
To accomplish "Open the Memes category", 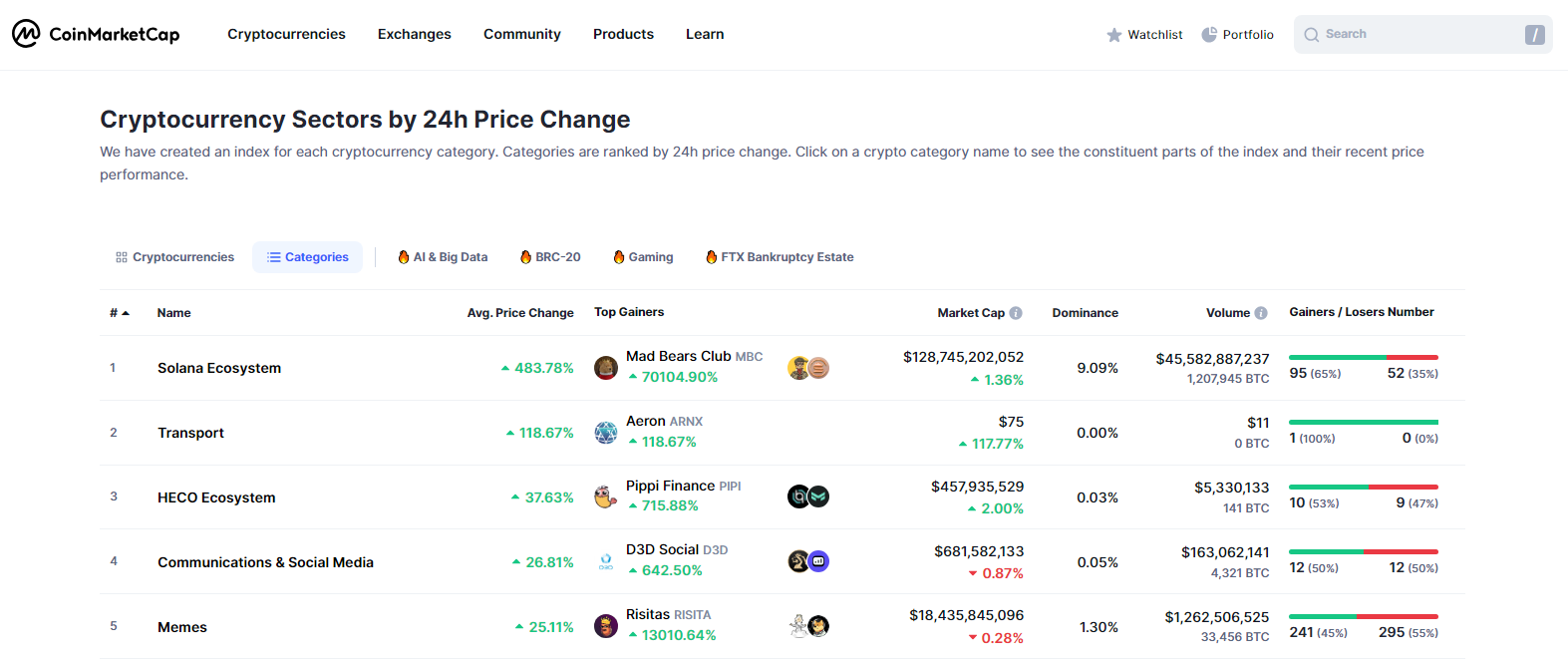I will (182, 627).
